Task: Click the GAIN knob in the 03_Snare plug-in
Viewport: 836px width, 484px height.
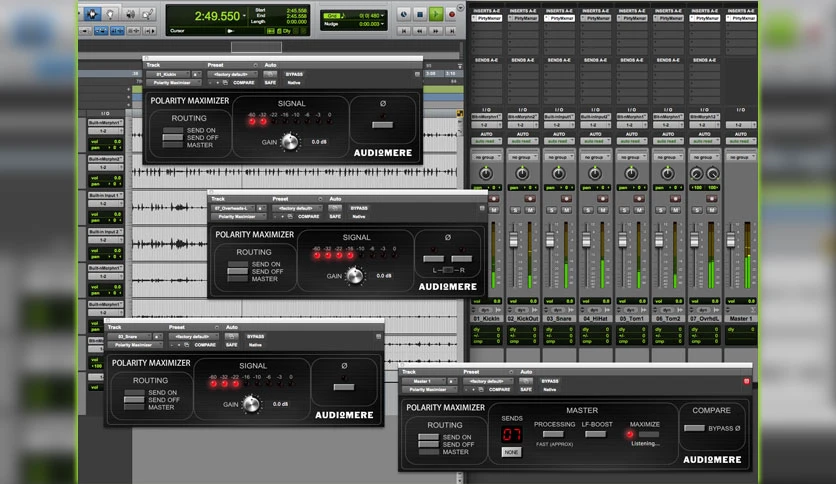Action: point(251,404)
